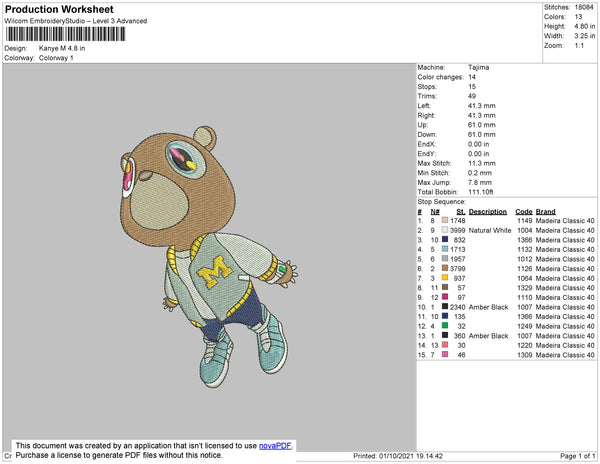600x464 pixels.
Task: Click 'Madeira Classic 40' brand in stop 1
Action: coord(565,221)
